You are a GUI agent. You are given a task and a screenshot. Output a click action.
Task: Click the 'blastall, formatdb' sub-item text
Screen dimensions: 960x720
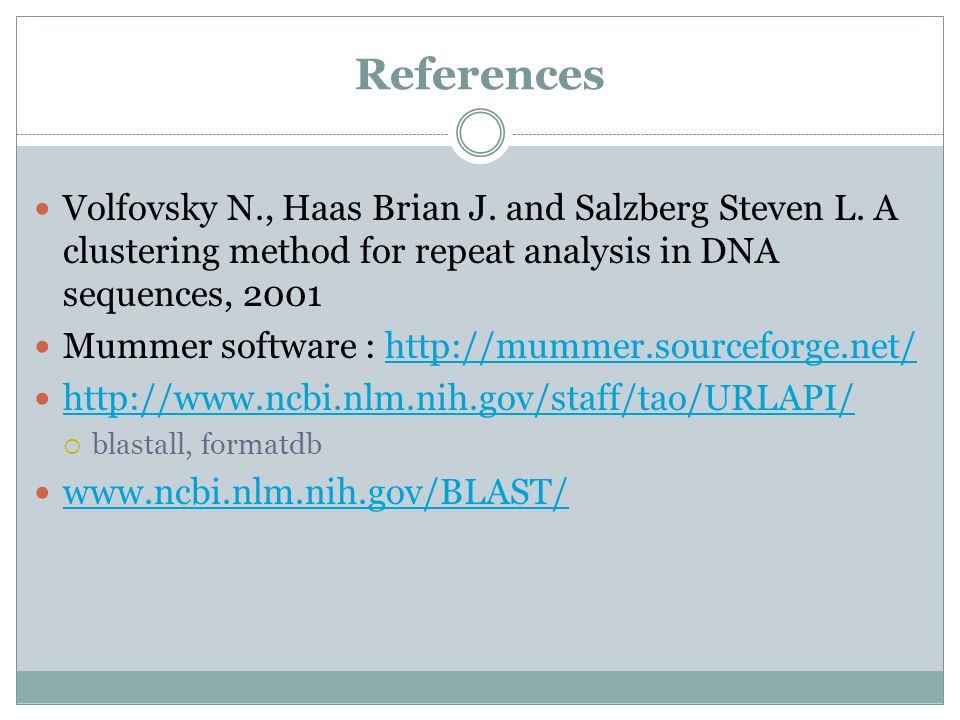click(206, 444)
